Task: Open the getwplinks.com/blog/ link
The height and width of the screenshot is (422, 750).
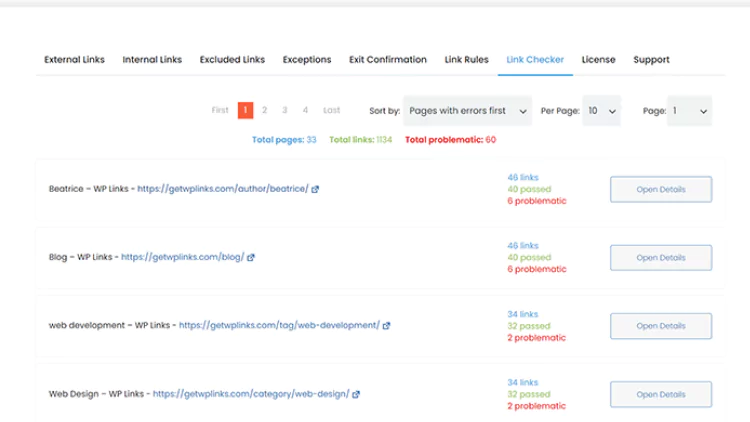Action: 182,257
